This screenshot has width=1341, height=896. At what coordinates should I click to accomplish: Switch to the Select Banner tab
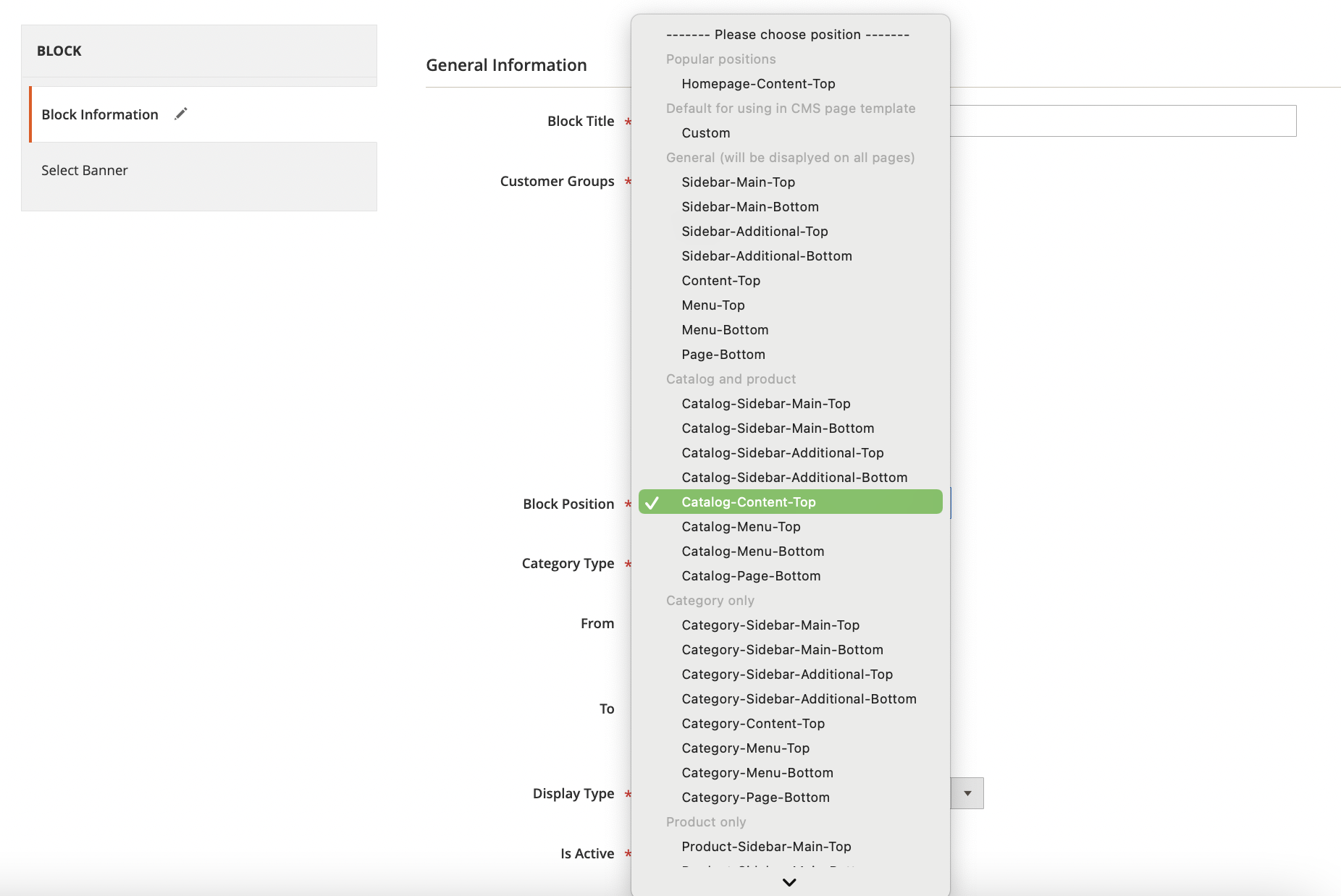pos(84,170)
